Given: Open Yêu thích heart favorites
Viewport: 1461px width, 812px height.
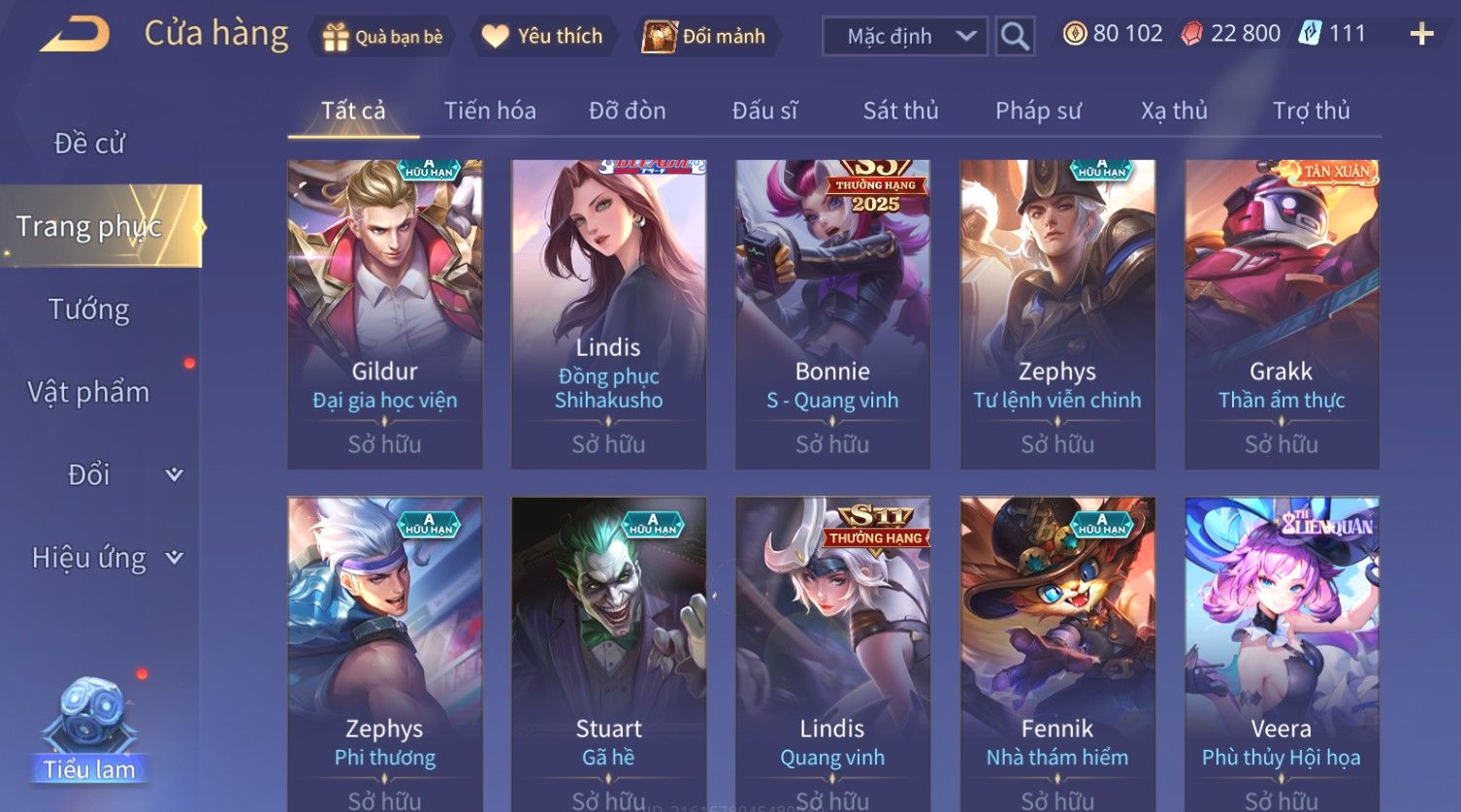Looking at the screenshot, I should 495,37.
